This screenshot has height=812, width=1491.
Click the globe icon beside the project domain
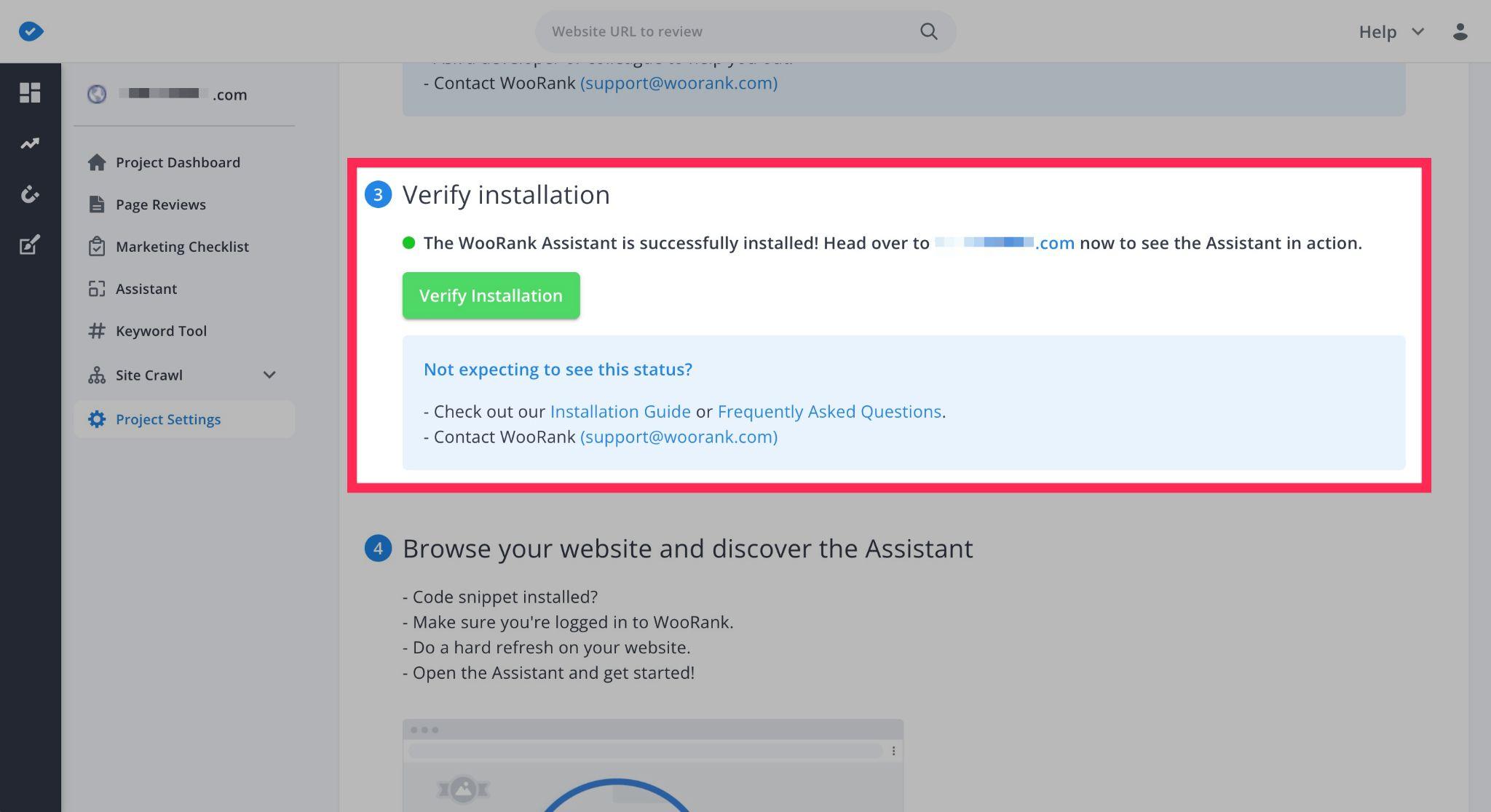97,95
